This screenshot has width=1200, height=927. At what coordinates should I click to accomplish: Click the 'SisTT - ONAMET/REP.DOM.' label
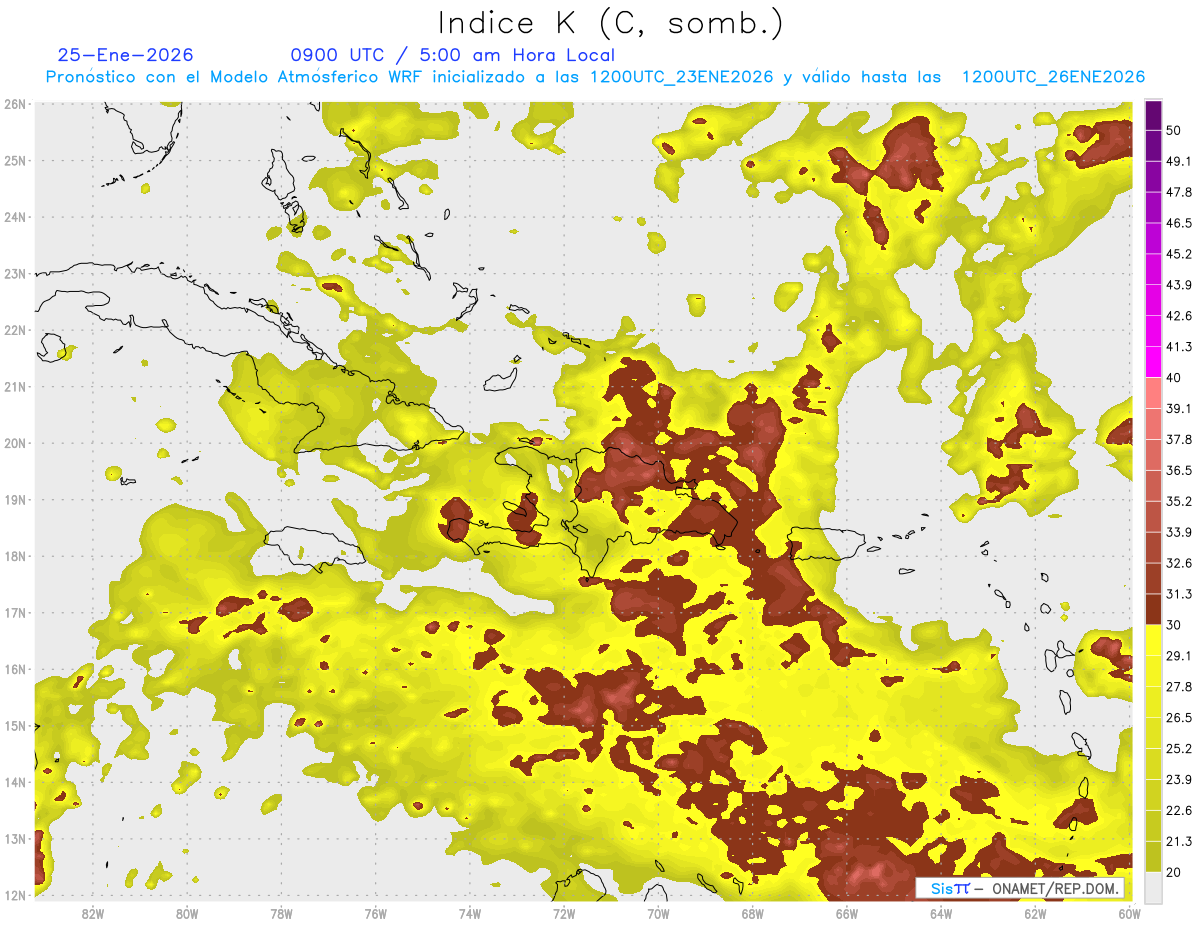(1020, 888)
